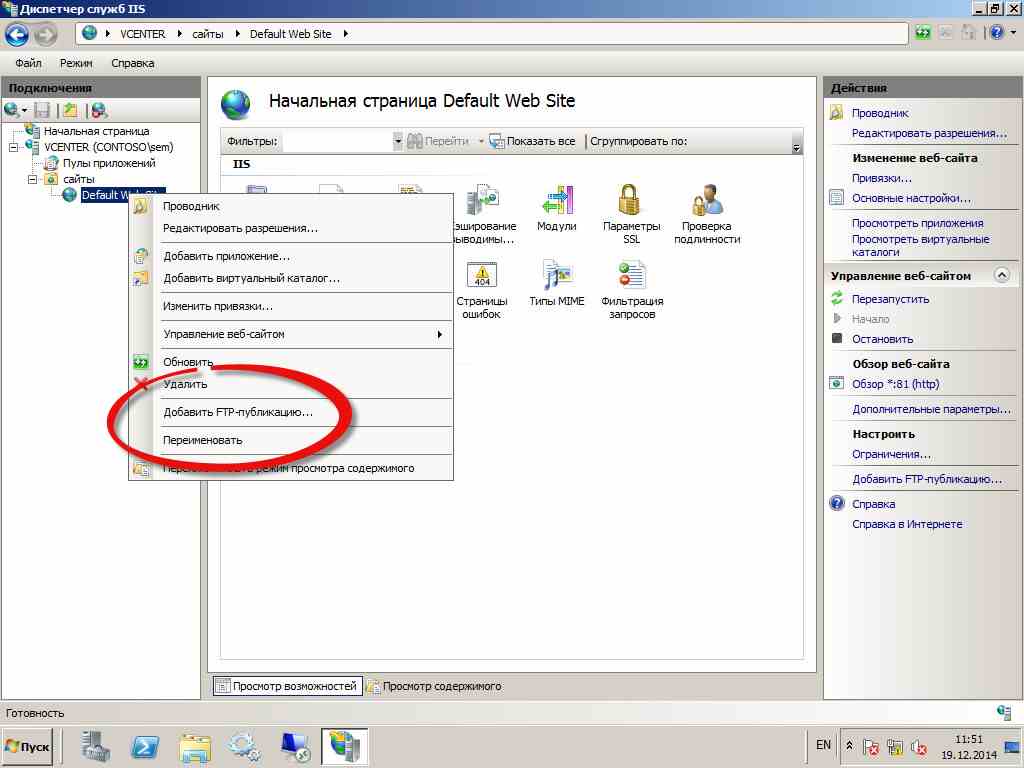Click the forward navigation arrow

click(45, 34)
